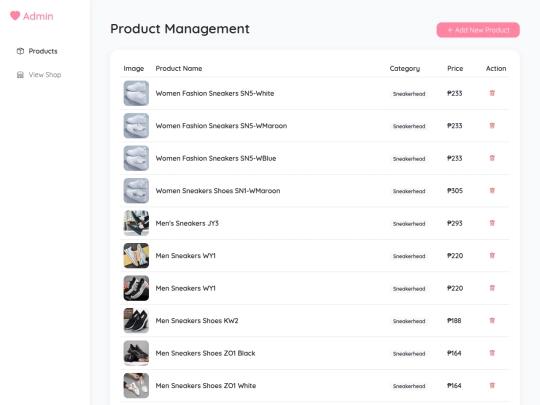Viewport: 540px width, 405px height.
Task: Delete Men Sneakers Shoes ZO1 Black
Action: point(492,353)
